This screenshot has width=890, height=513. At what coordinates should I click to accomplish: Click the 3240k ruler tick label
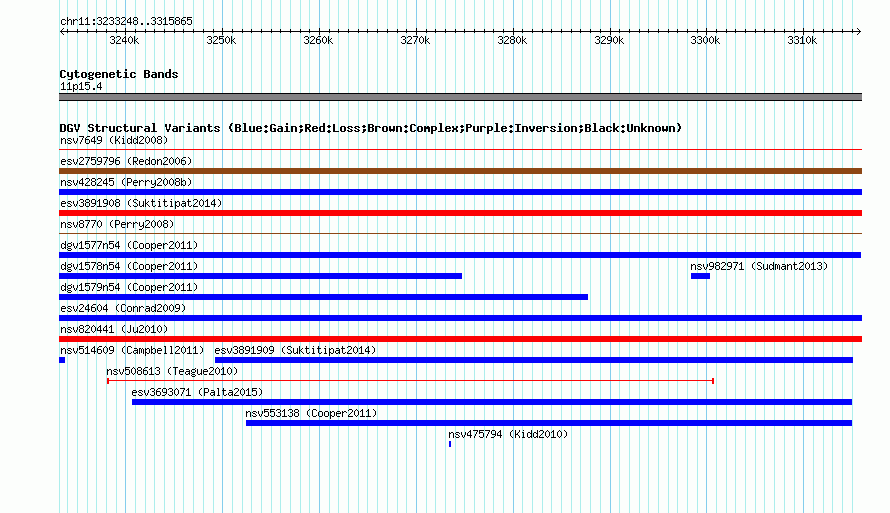point(124,40)
